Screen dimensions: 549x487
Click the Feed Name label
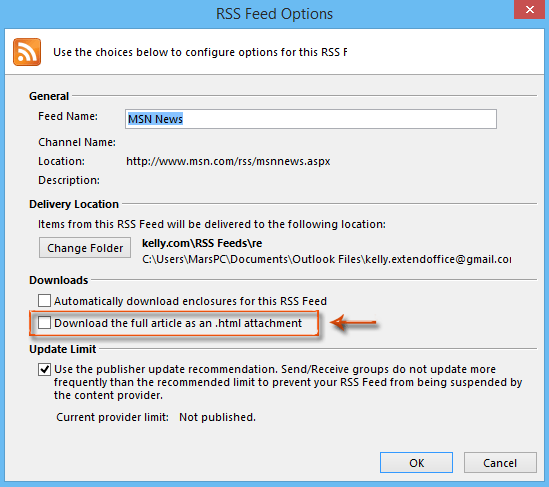coord(68,116)
